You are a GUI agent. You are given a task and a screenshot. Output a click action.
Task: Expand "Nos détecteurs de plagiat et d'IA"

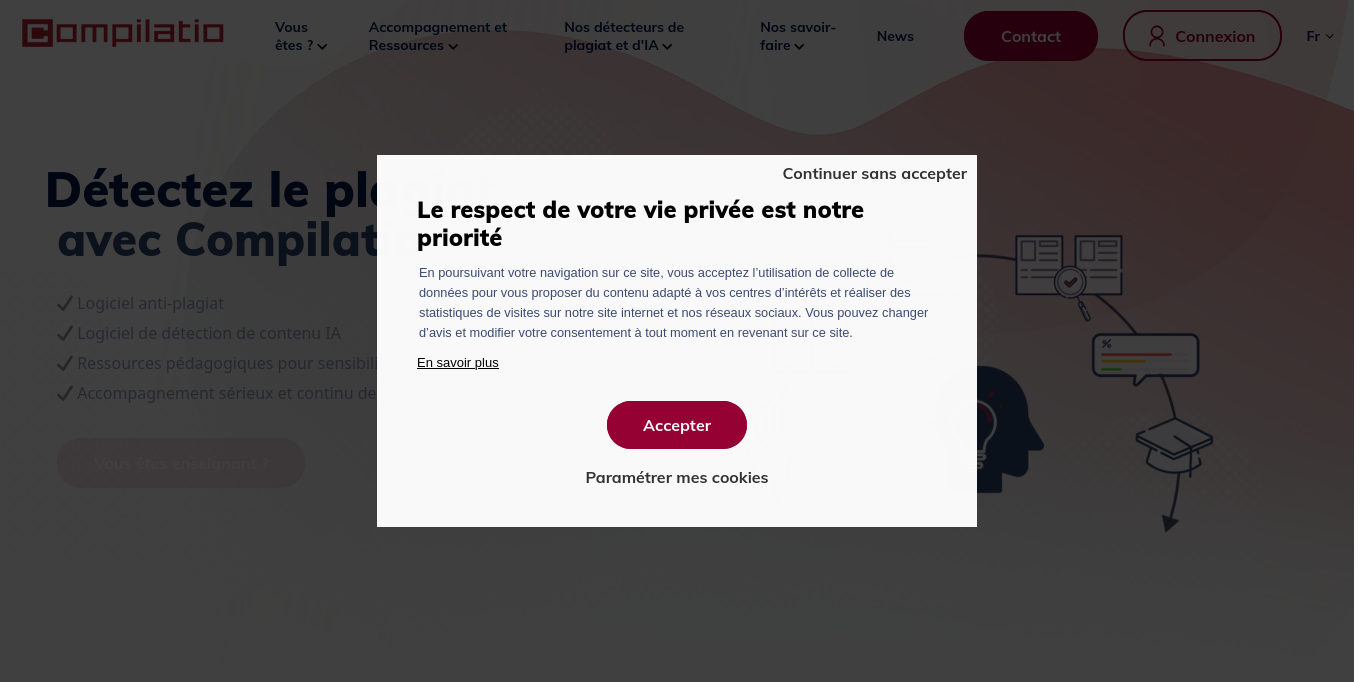click(x=623, y=36)
